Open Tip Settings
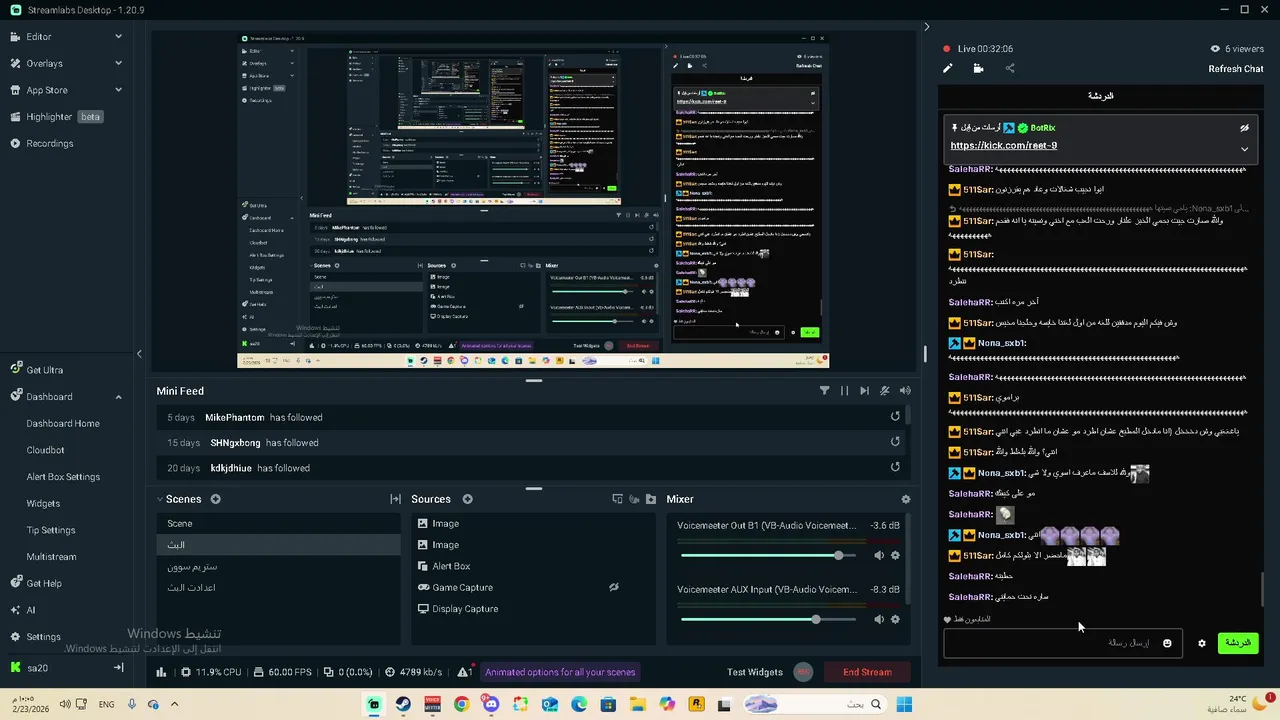Screen dimensions: 1280x720 [51, 530]
